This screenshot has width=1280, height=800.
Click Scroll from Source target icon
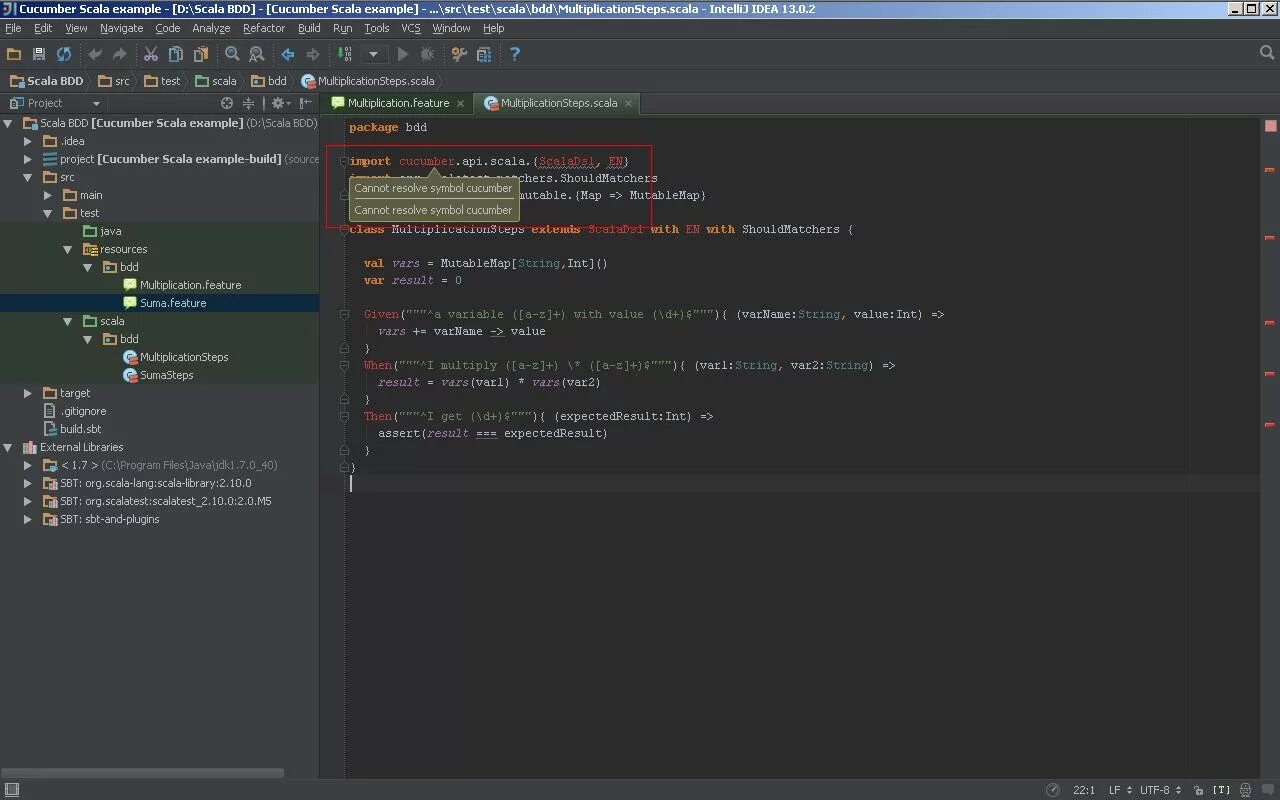tap(227, 103)
